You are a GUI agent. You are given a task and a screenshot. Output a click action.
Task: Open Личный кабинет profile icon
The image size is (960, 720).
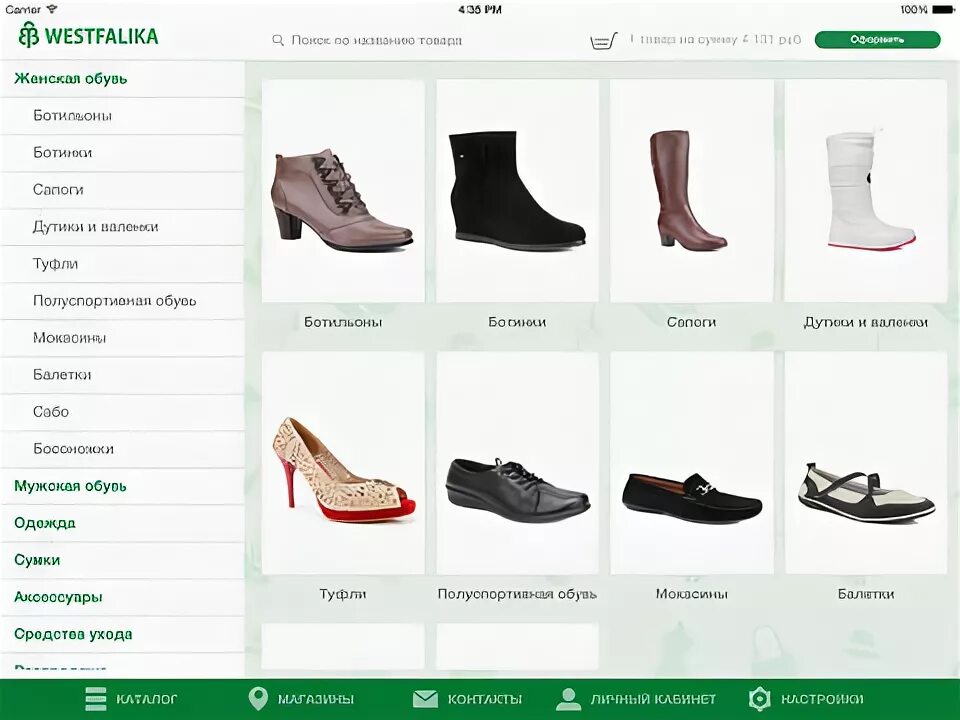click(568, 699)
